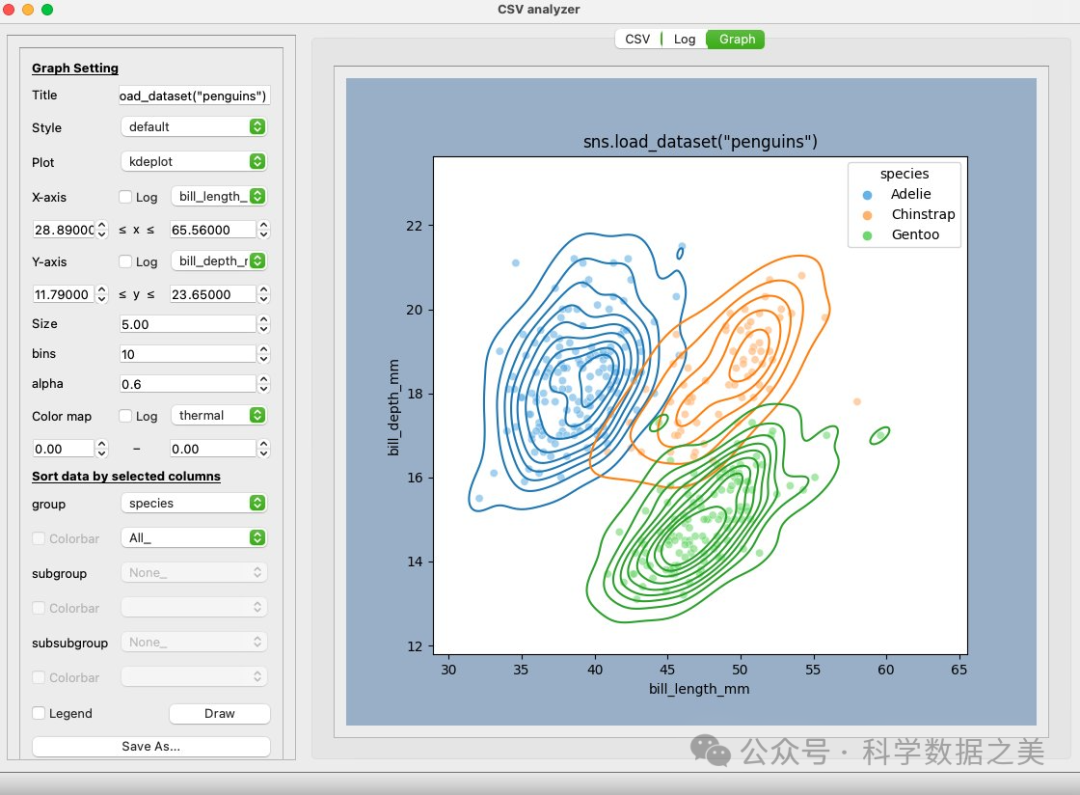Image resolution: width=1080 pixels, height=795 pixels.
Task: Open the group dropdown showing species
Action: [194, 503]
